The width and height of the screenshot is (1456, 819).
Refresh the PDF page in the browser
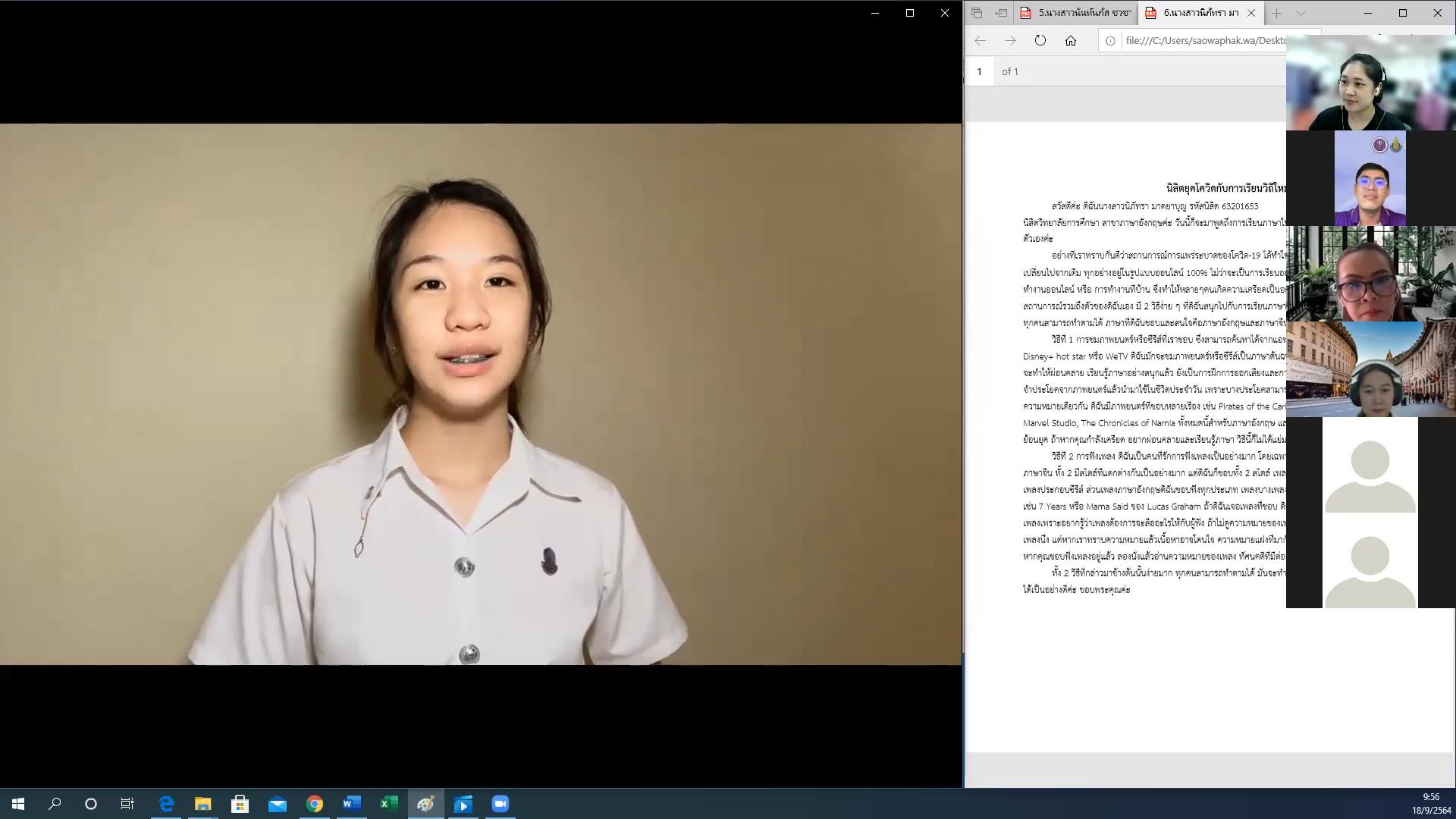[1040, 41]
